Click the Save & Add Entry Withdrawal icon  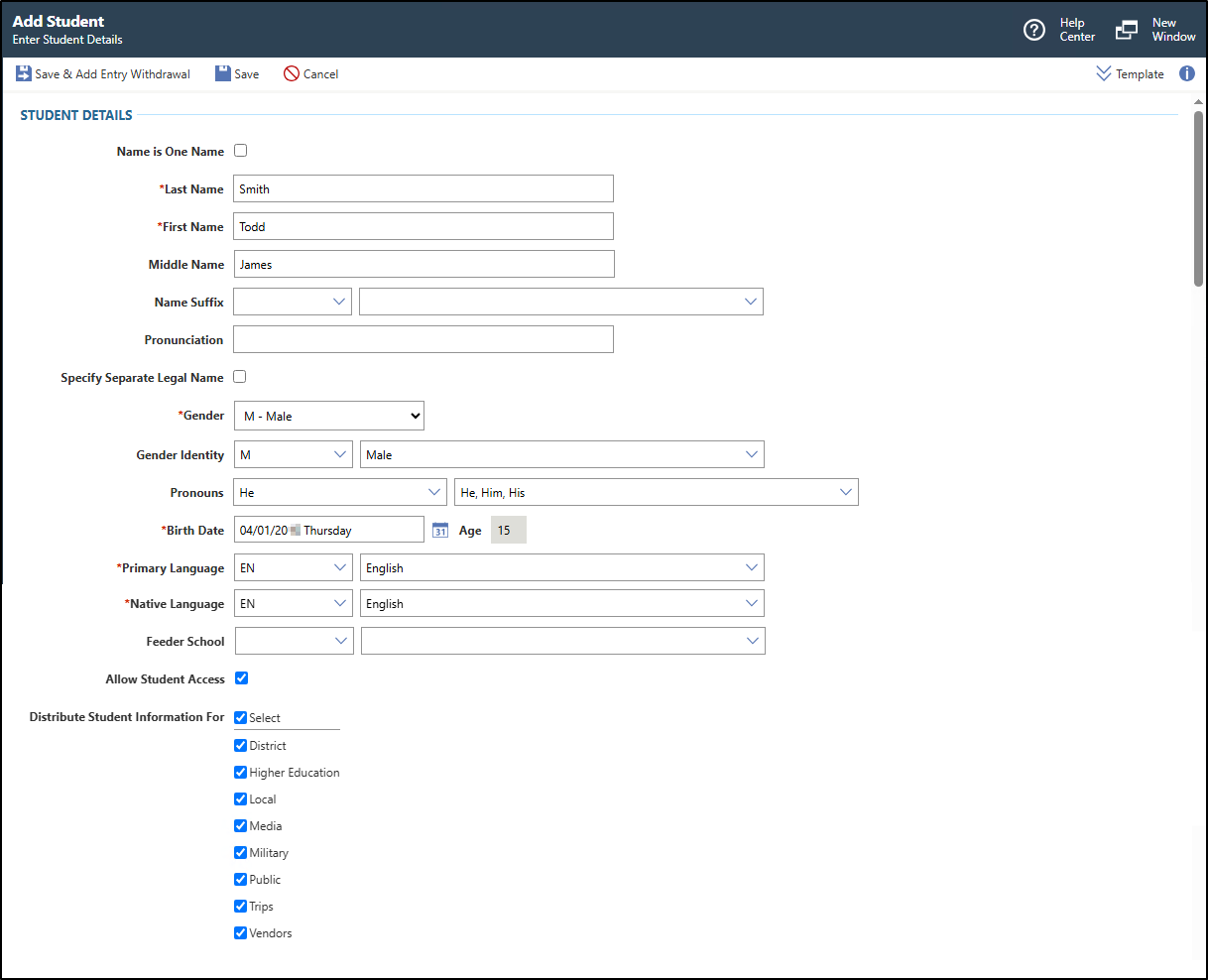[23, 74]
